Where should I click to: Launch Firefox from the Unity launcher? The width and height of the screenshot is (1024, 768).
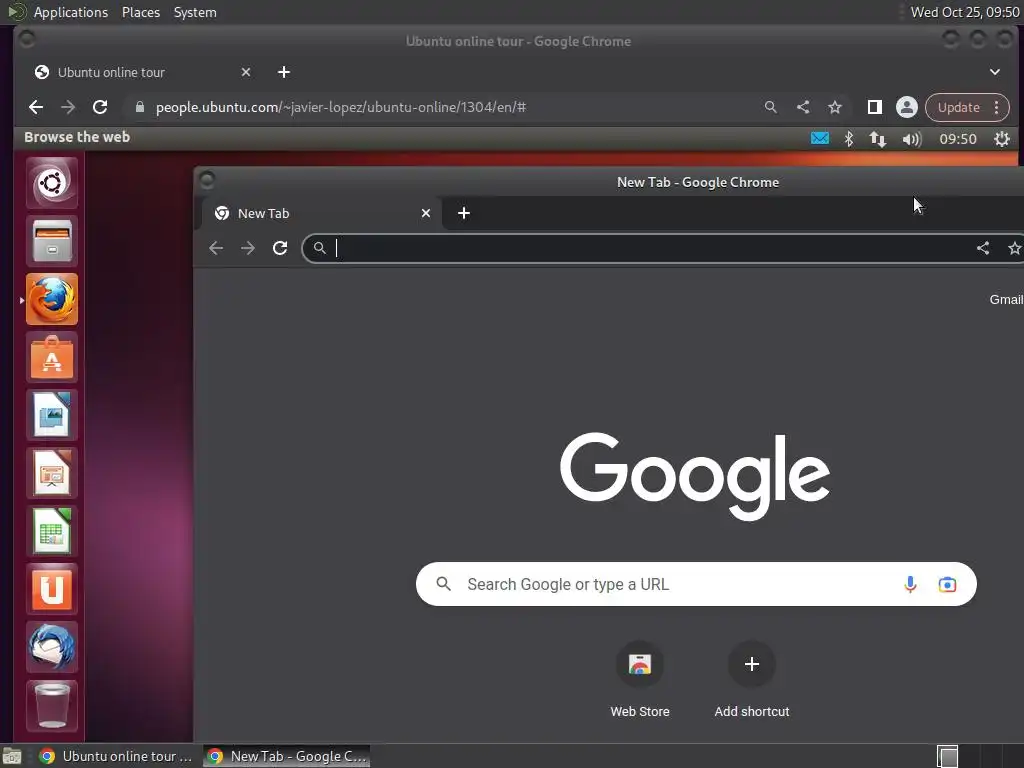coord(52,299)
